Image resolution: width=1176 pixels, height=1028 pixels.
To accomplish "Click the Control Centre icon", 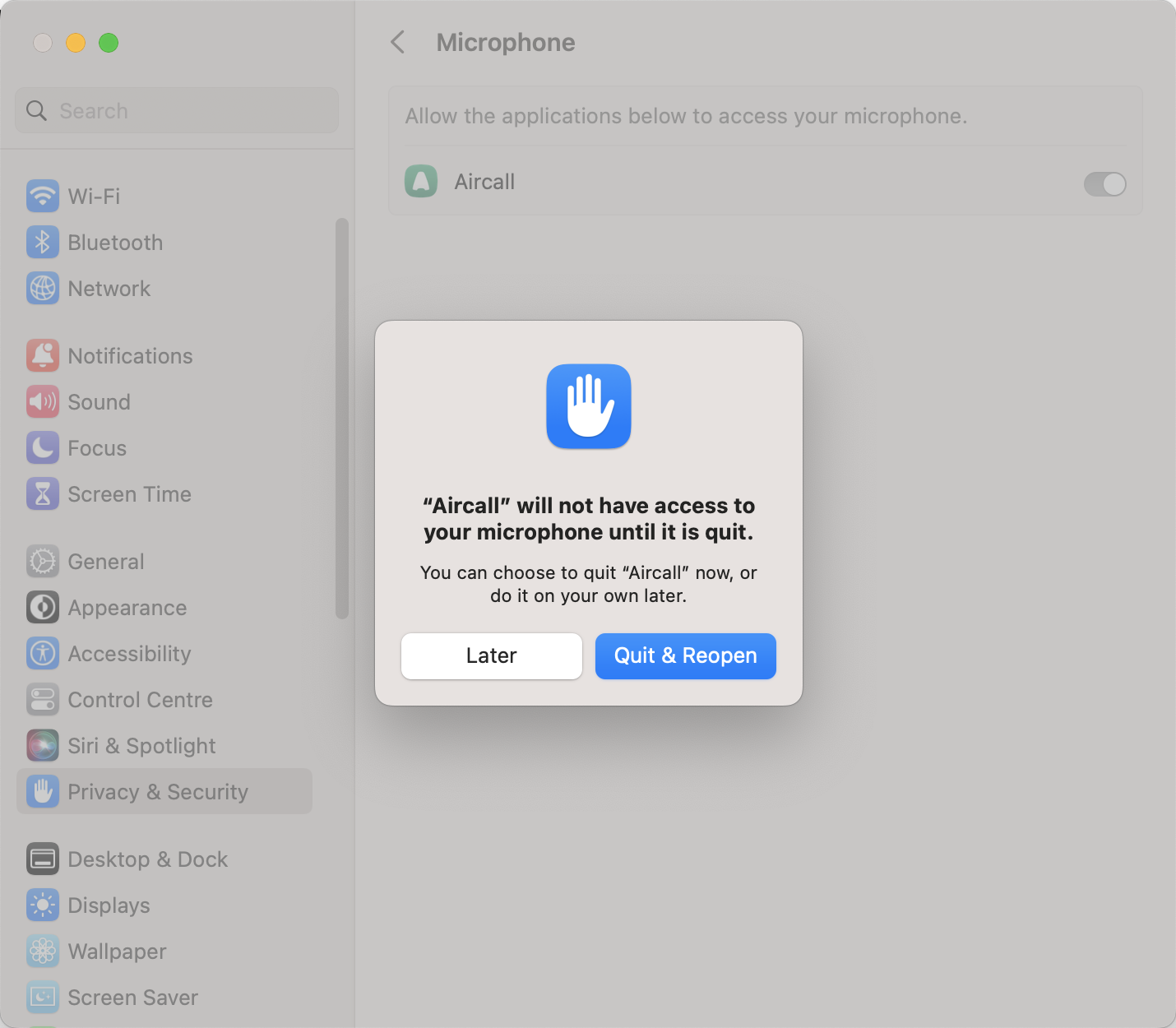I will coord(43,699).
